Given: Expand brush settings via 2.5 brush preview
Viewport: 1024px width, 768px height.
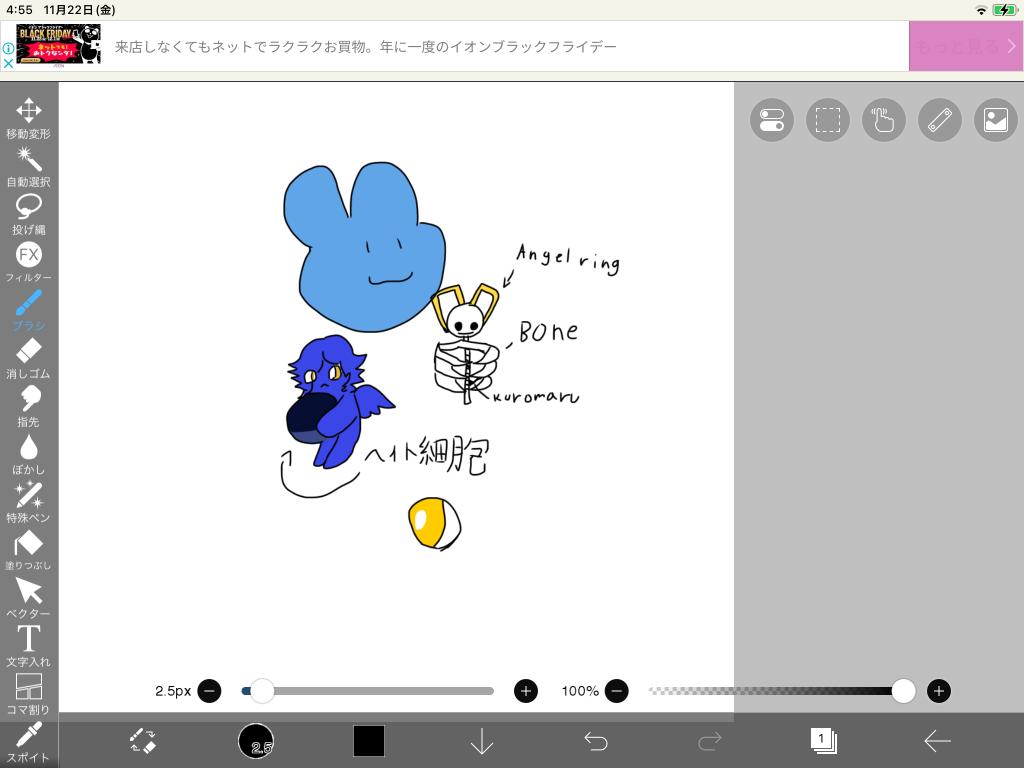Looking at the screenshot, I should tap(256, 741).
